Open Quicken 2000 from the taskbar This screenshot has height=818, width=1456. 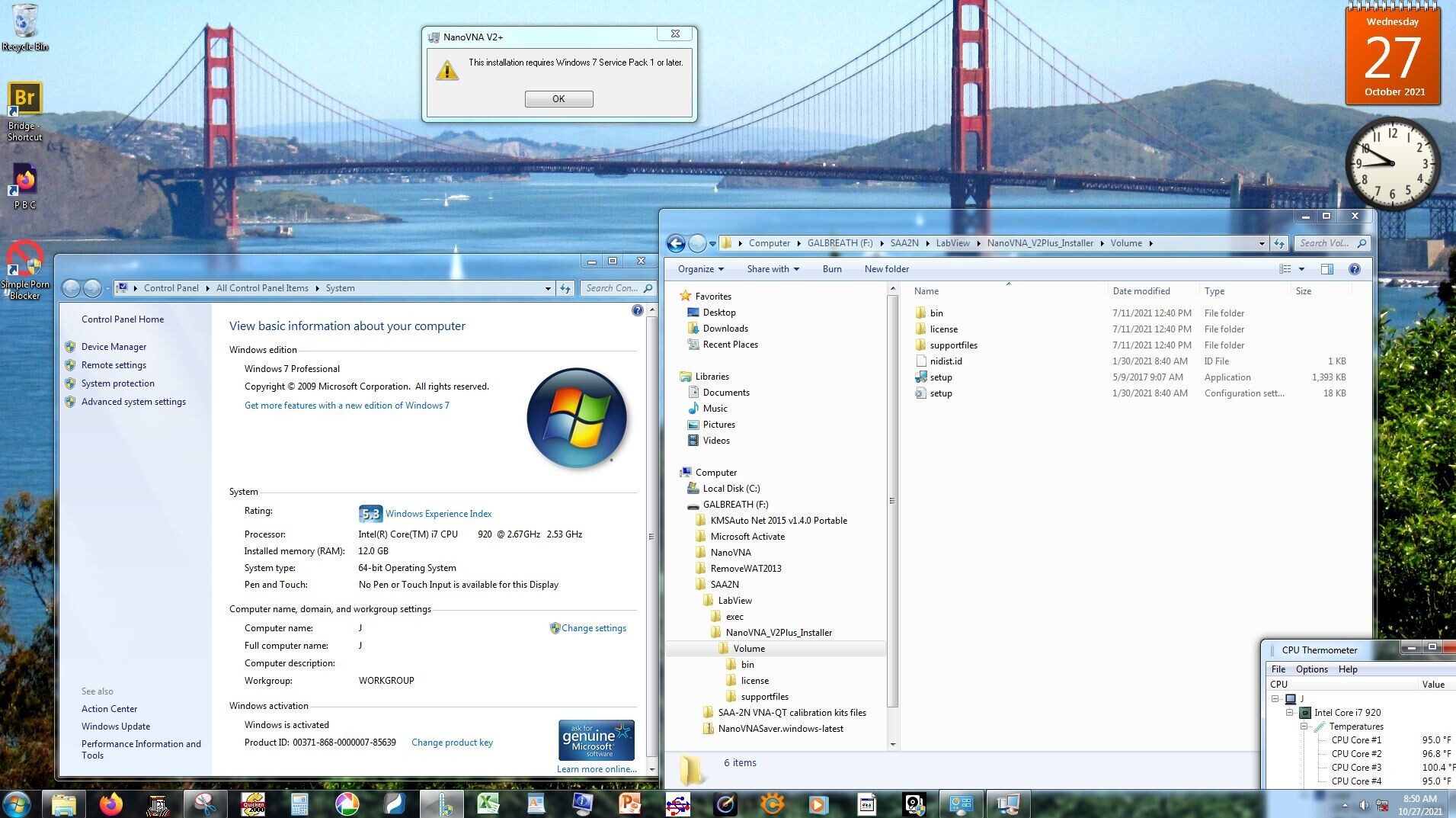253,804
